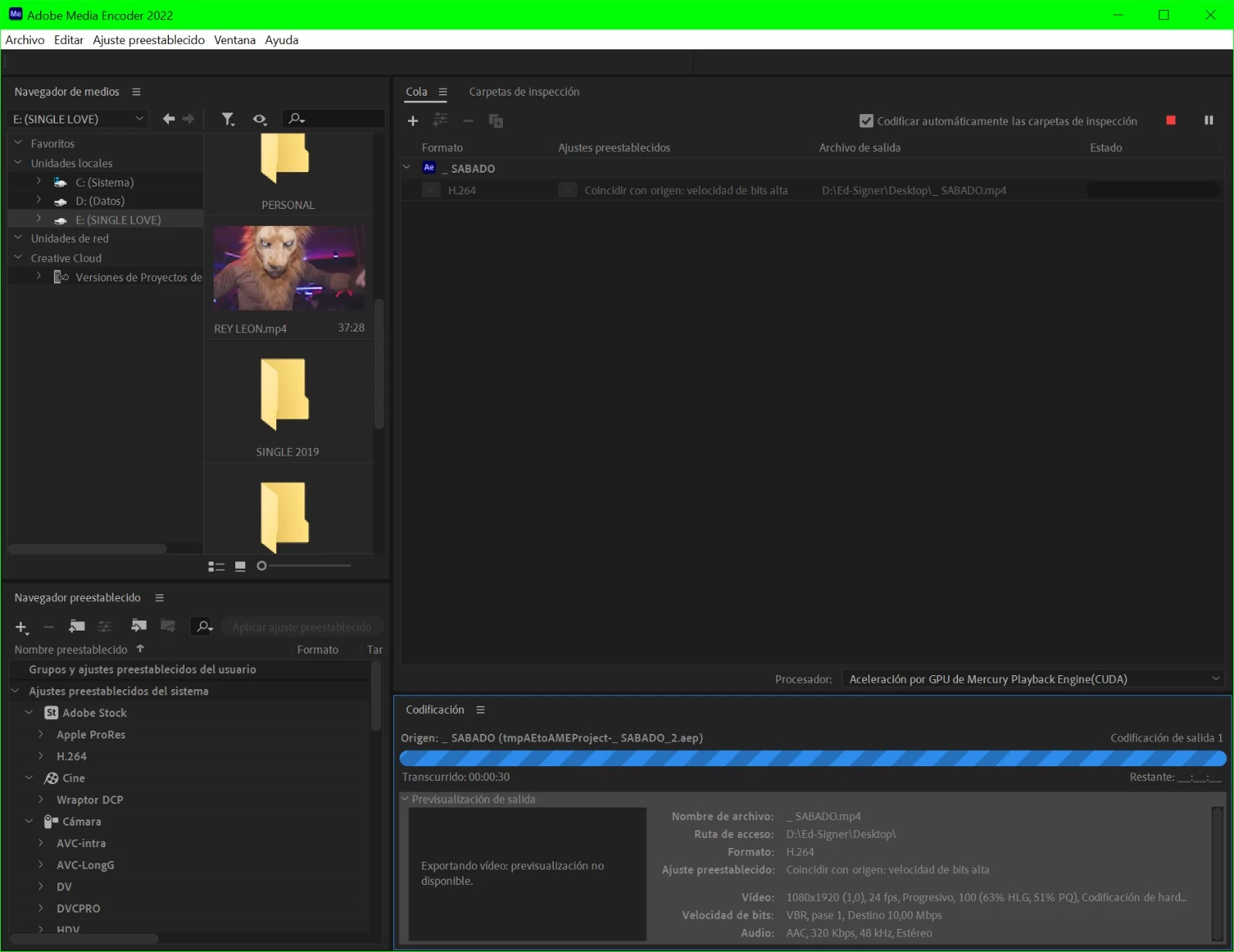This screenshot has width=1234, height=952.
Task: Click the H.264 format link in queue
Action: coord(462,190)
